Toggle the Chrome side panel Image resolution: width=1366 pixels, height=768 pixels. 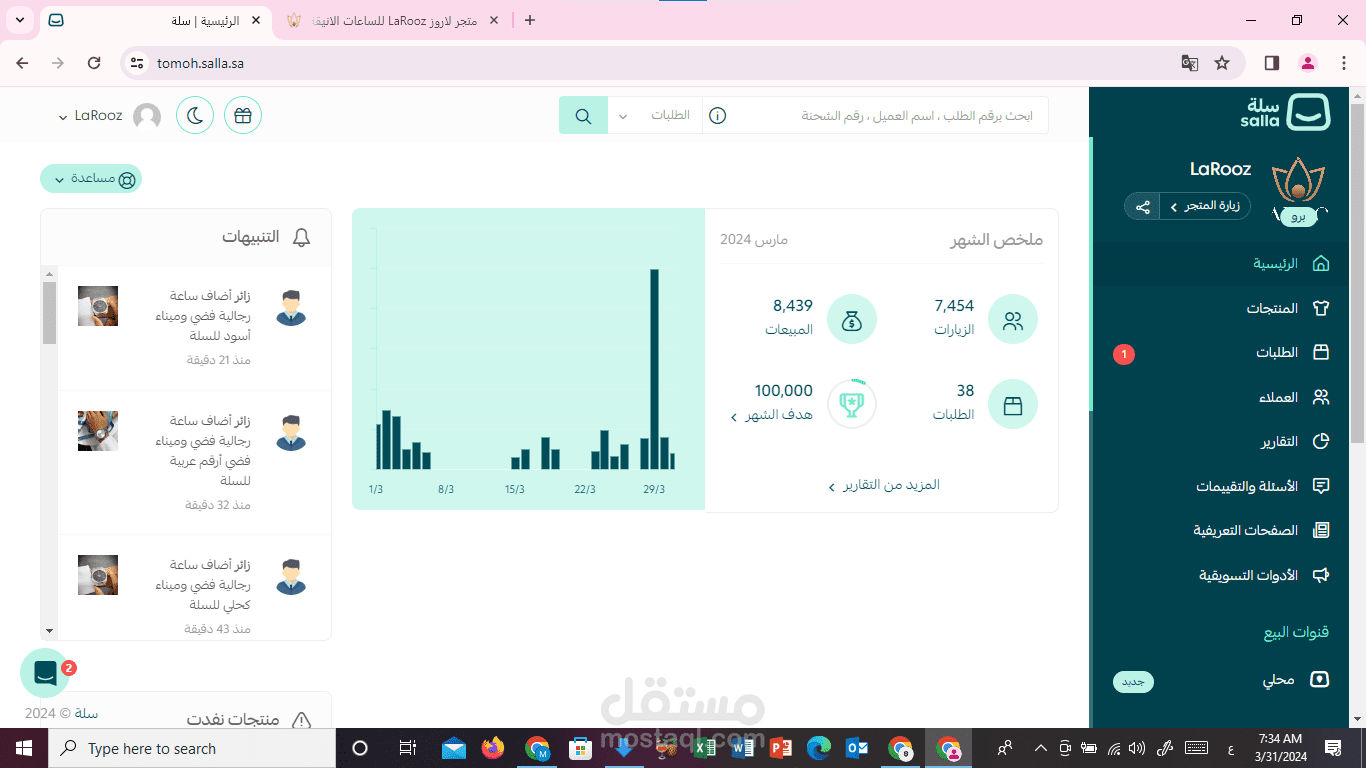(1272, 63)
